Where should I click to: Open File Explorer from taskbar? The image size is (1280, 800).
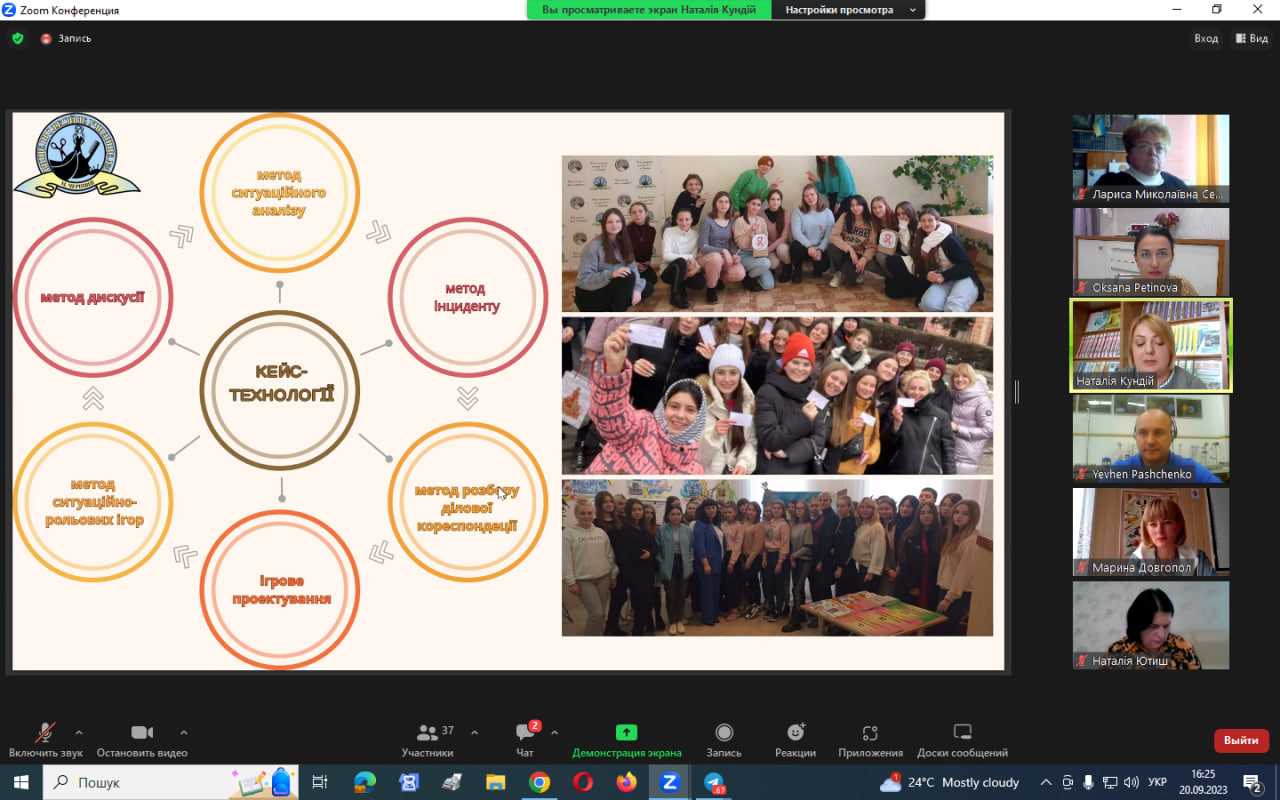pos(495,782)
